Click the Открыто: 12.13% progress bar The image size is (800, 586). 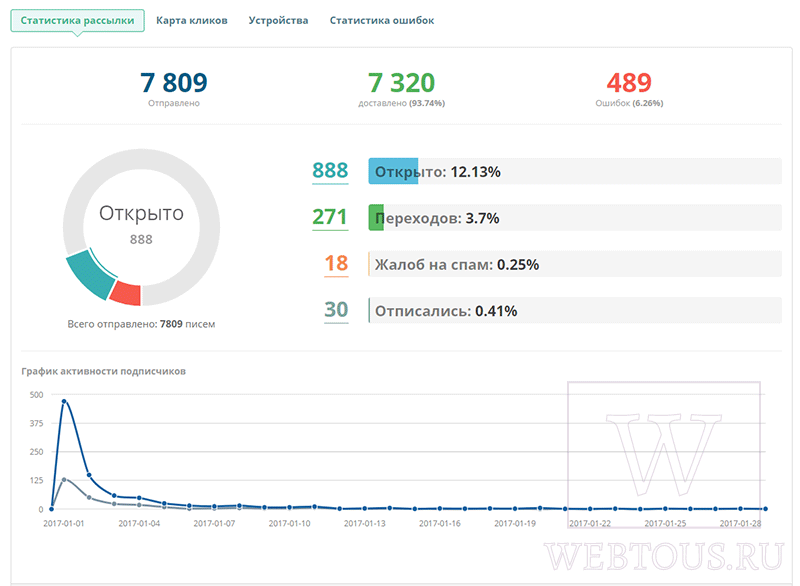(x=575, y=171)
